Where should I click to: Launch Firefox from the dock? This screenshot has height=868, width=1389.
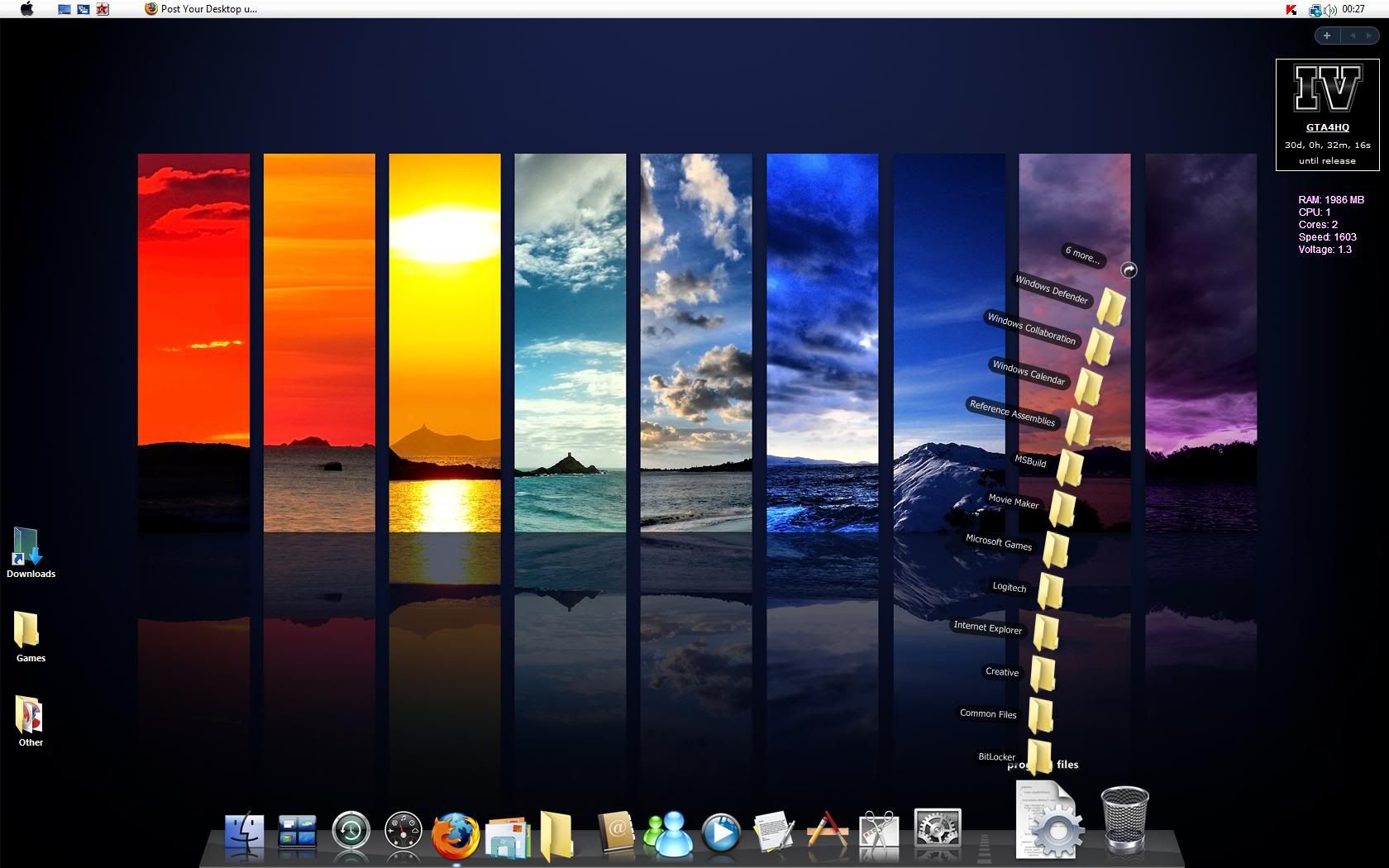[x=456, y=834]
